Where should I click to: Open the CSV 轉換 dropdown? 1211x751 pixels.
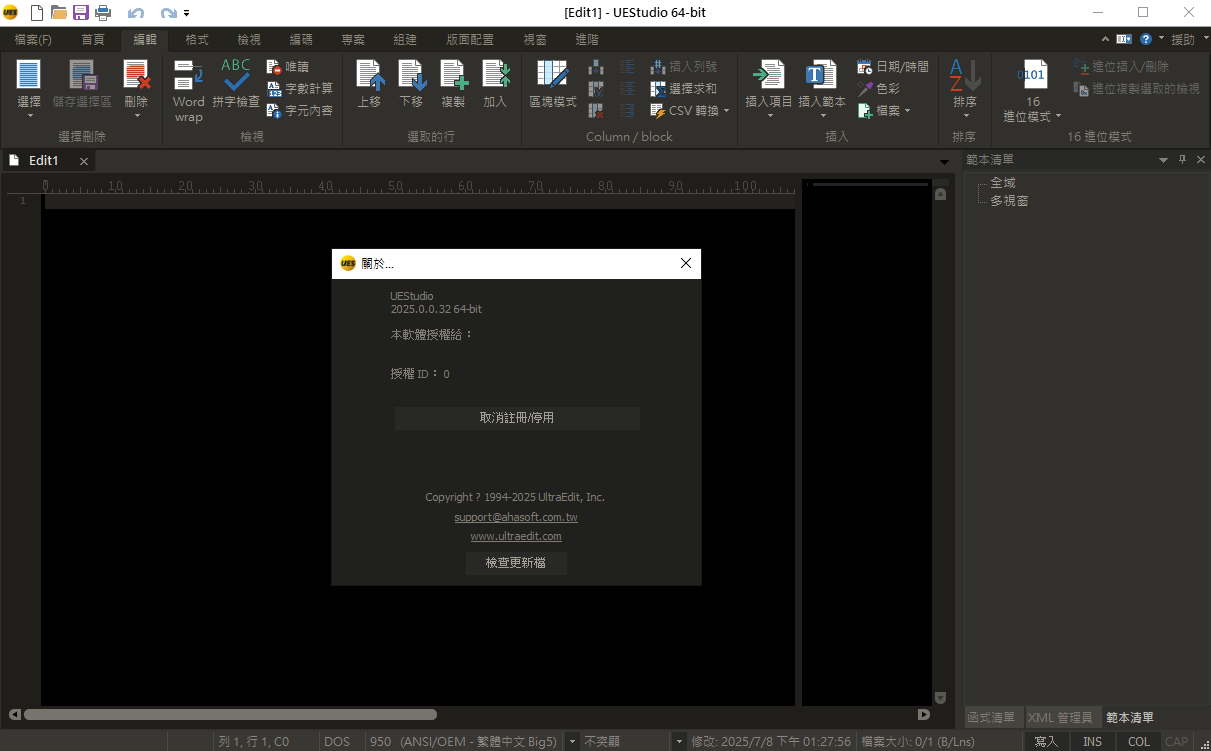click(x=690, y=111)
